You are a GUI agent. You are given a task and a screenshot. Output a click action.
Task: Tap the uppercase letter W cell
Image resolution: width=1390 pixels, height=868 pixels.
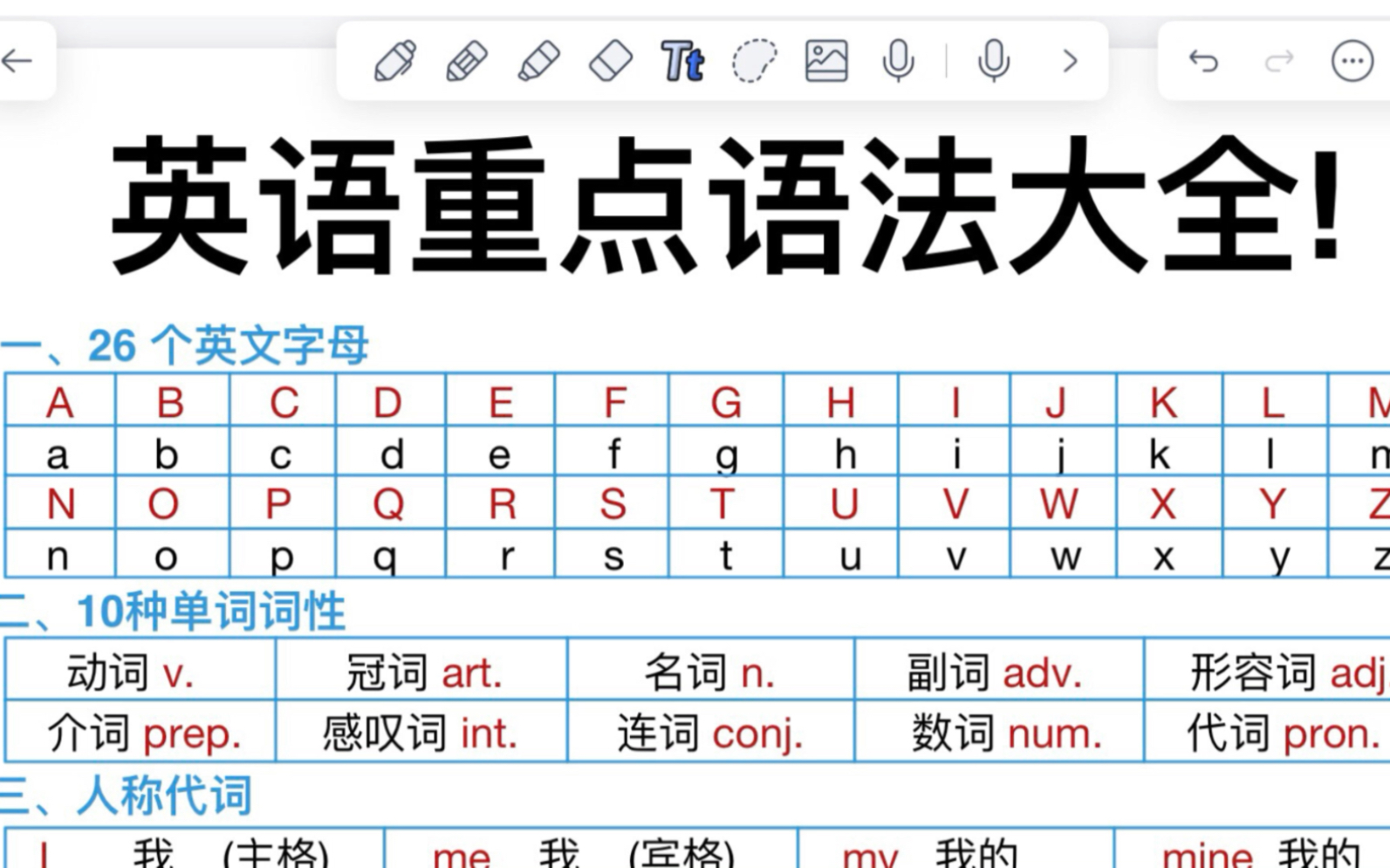(1063, 503)
